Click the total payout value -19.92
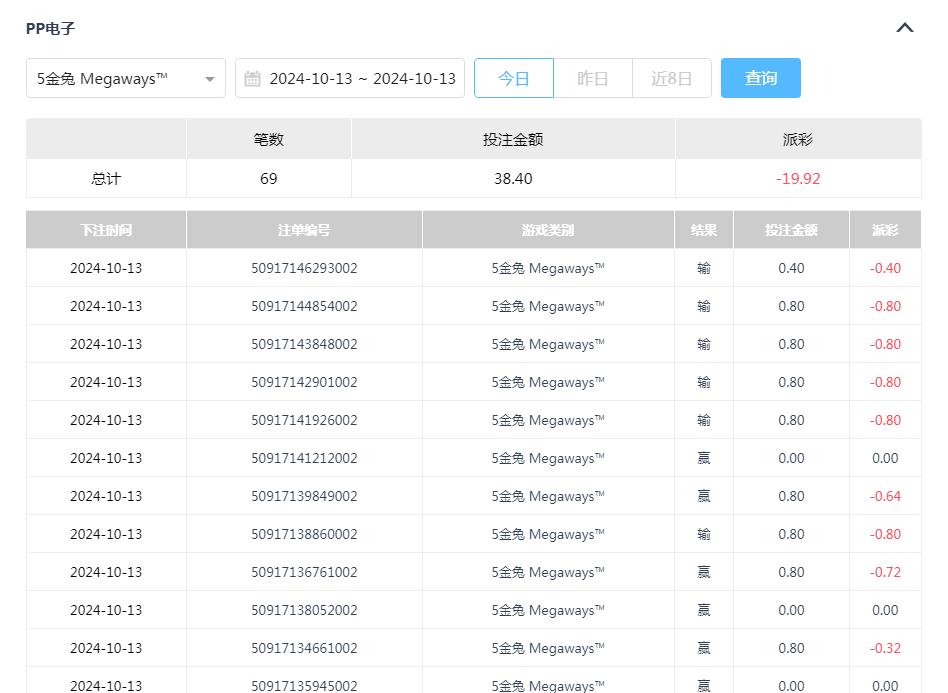Image resolution: width=948 pixels, height=693 pixels. 798,179
